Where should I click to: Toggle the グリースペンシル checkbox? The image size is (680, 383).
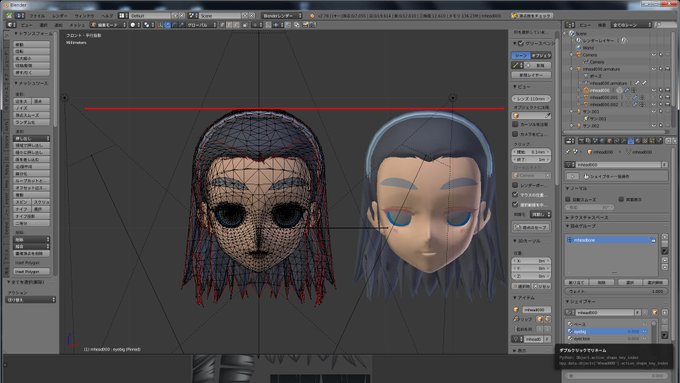[x=521, y=43]
